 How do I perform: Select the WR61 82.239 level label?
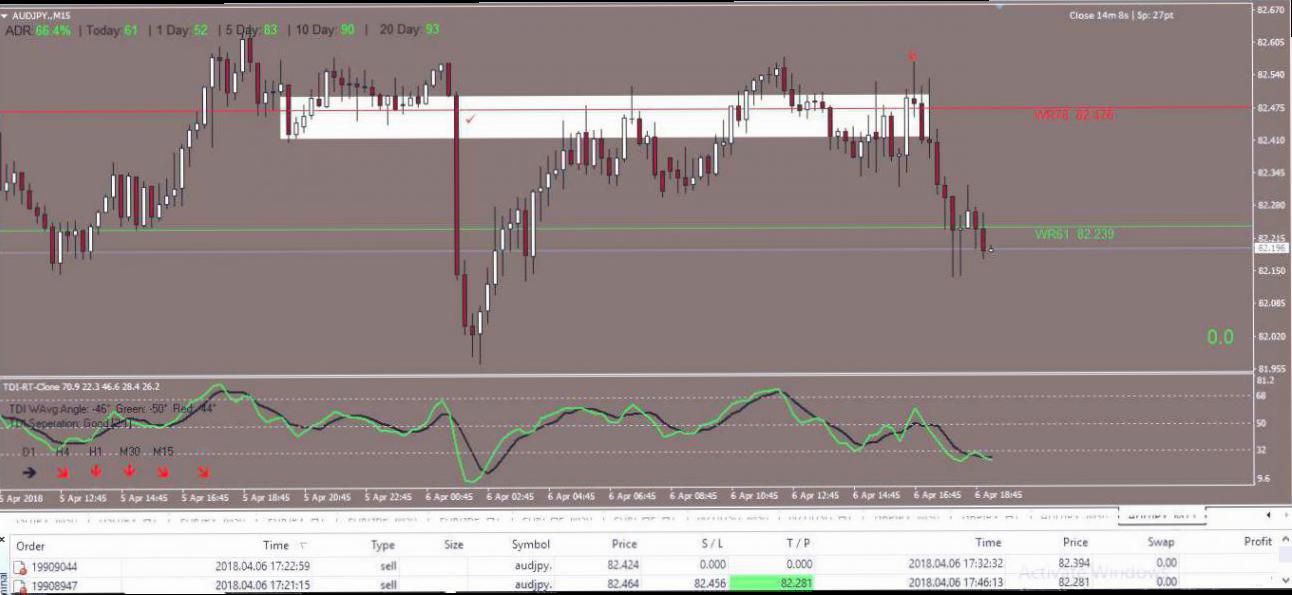(x=1075, y=234)
